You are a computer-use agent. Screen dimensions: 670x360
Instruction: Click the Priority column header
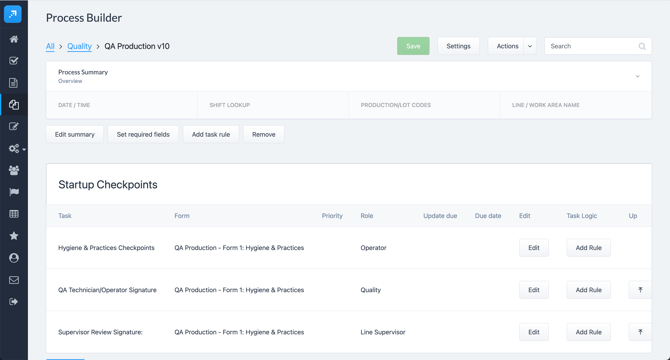tap(332, 216)
